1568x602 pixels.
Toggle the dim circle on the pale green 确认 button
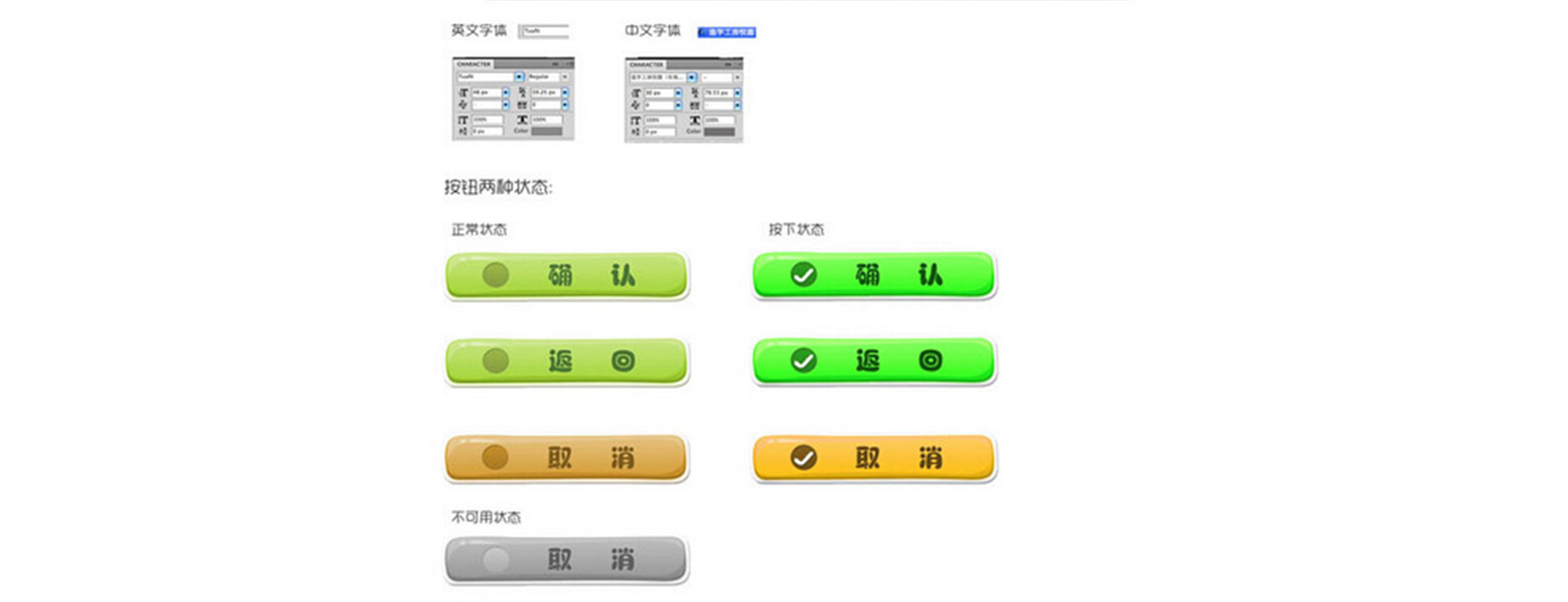(496, 274)
